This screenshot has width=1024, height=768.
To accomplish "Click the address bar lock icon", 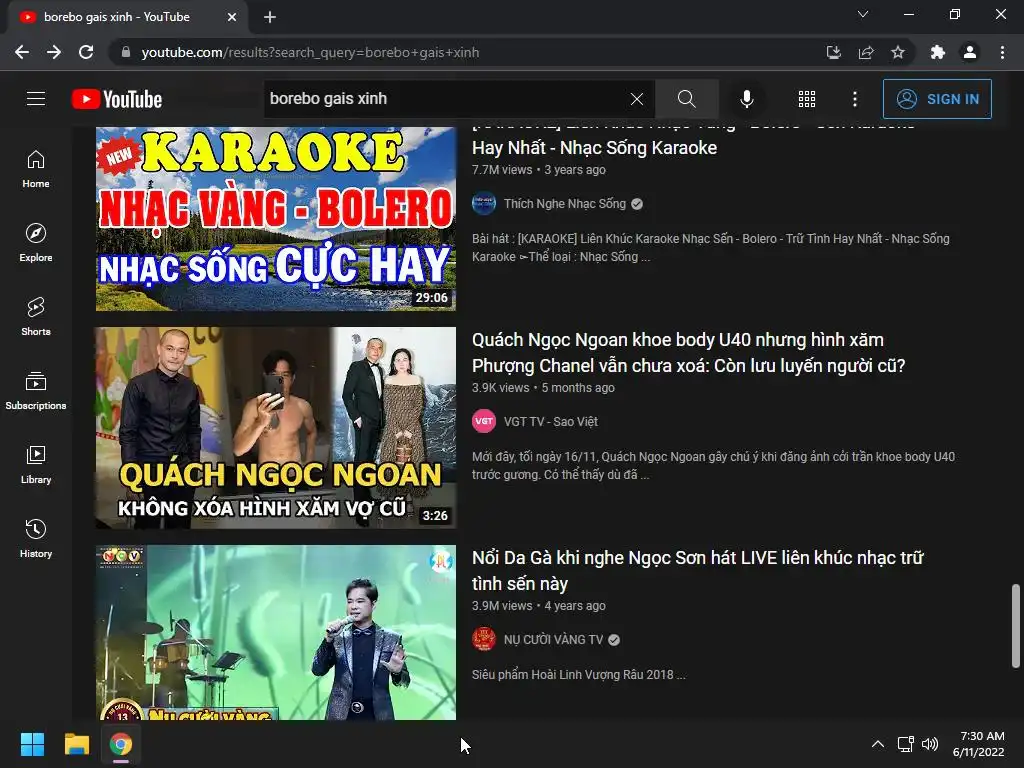I will 126,52.
